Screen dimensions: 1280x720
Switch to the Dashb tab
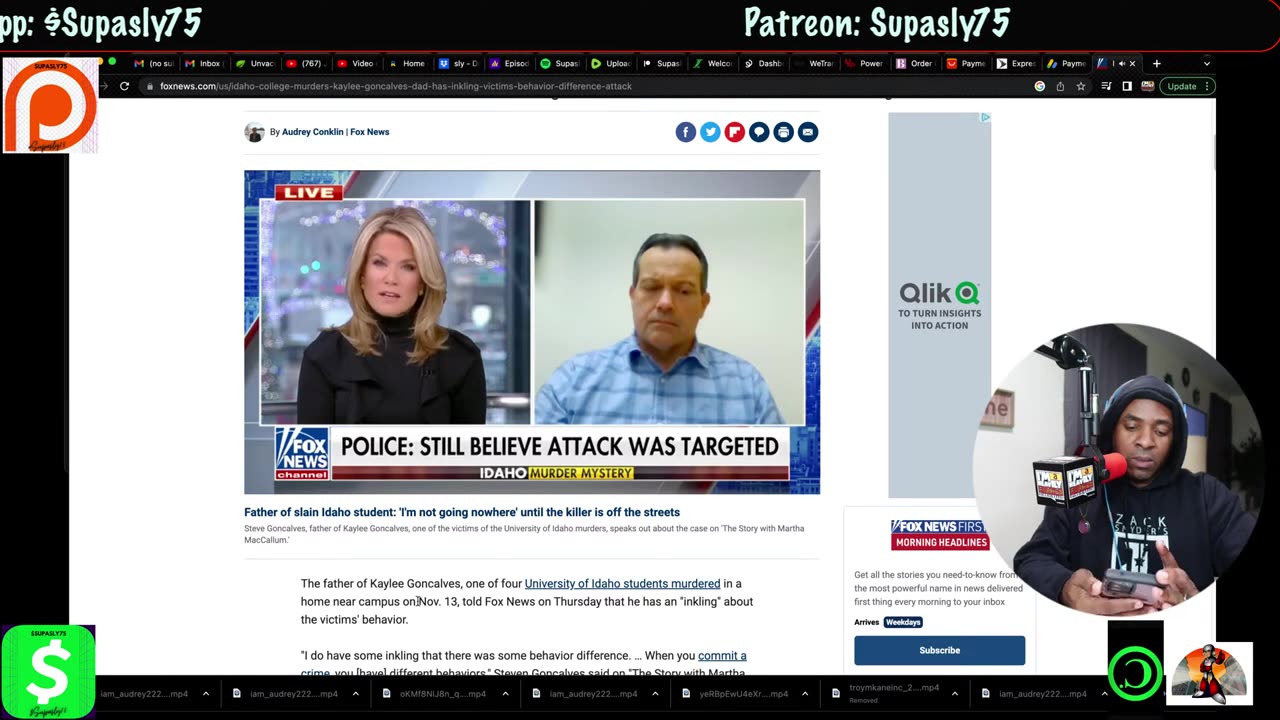coord(765,63)
